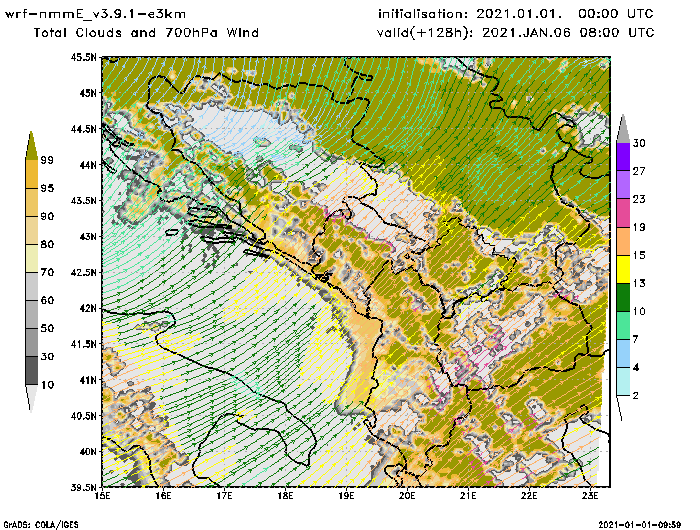Screen dimensions: 700x530
Task: Click the 43N latitude axis label
Action: (88, 236)
